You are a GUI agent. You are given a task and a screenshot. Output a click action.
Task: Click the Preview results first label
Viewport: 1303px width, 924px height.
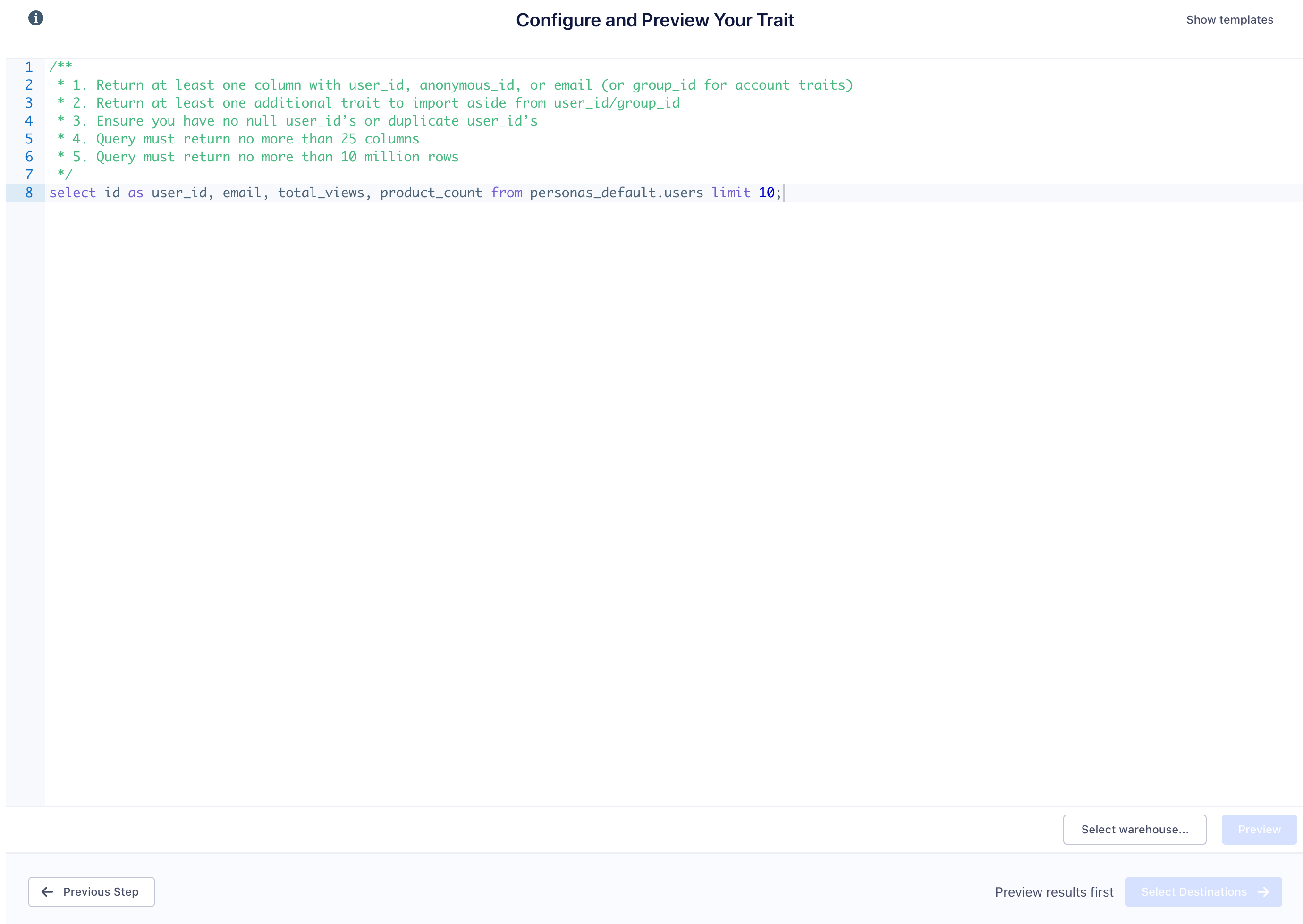point(1054,891)
